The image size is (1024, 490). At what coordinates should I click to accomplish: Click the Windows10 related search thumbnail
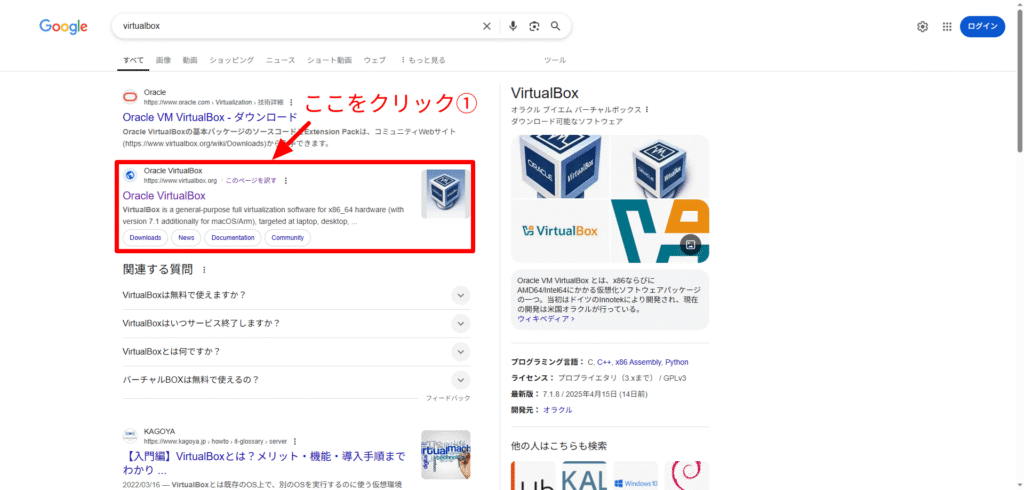pyautogui.click(x=635, y=476)
